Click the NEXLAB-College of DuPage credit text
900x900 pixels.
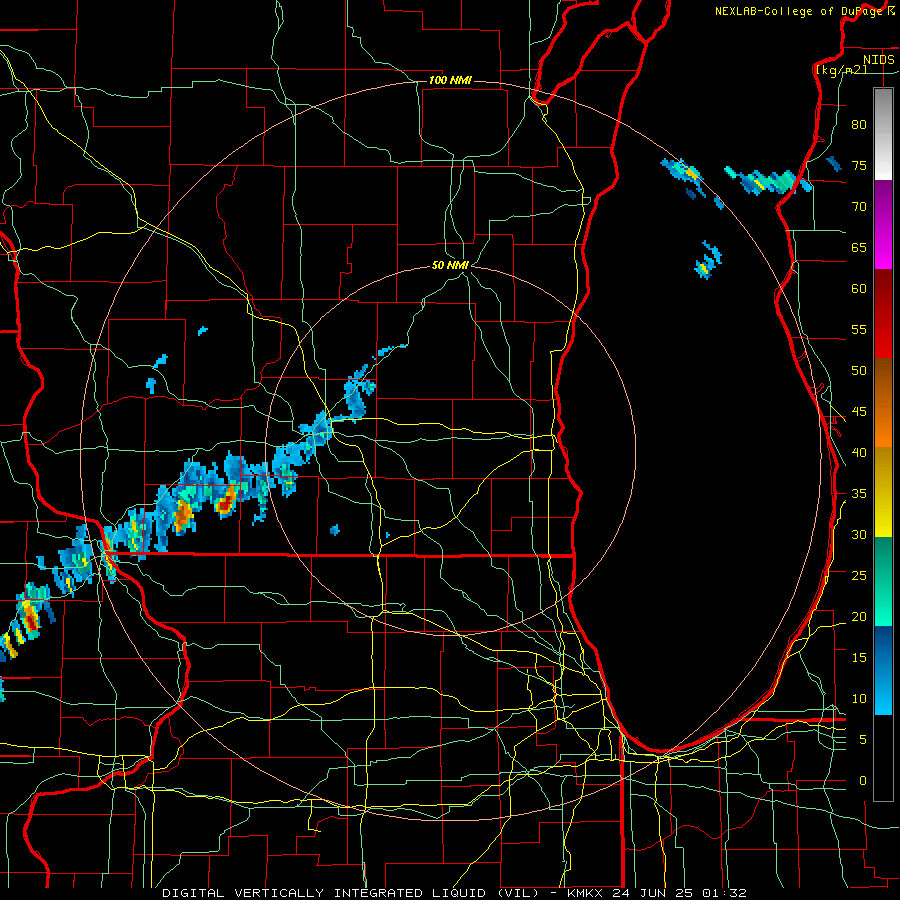pyautogui.click(x=804, y=11)
